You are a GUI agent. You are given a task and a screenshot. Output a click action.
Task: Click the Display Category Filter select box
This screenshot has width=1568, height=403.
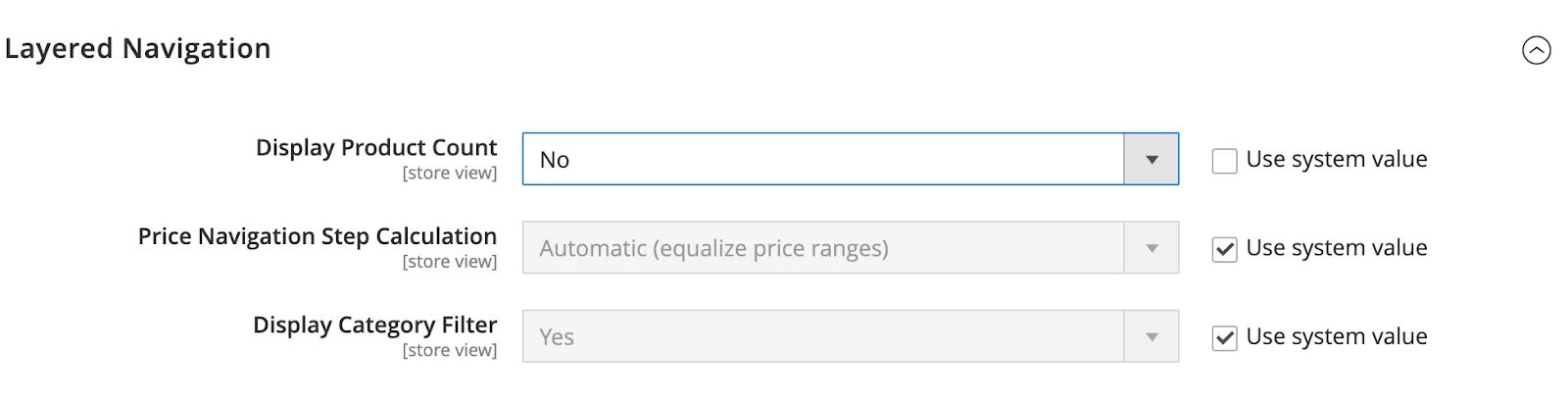[823, 337]
